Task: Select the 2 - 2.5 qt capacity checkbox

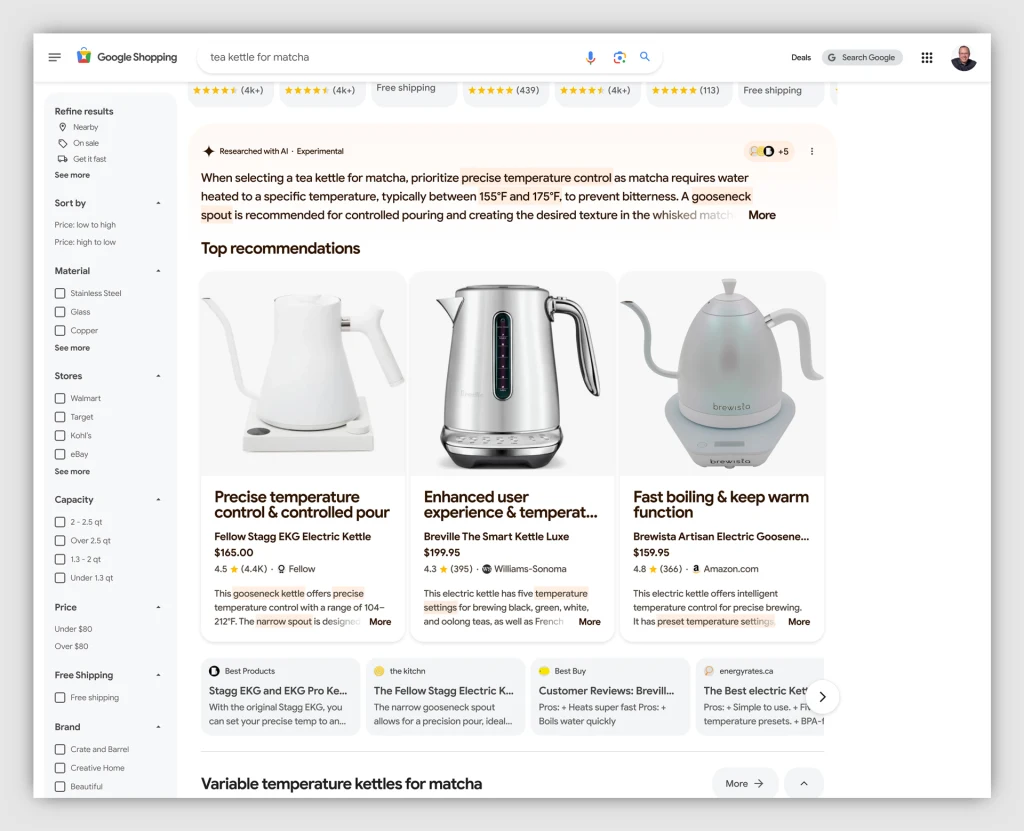Action: pyautogui.click(x=60, y=522)
